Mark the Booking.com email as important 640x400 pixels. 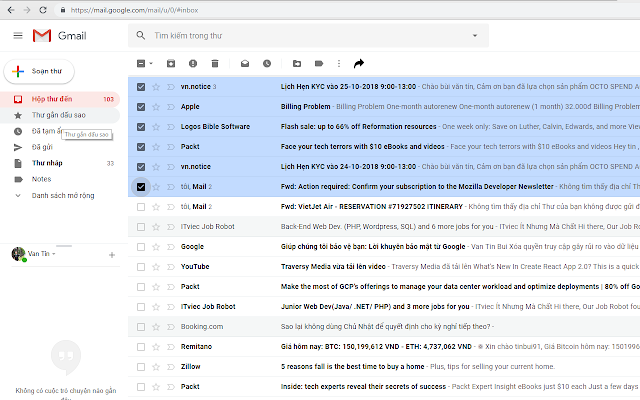(171, 327)
